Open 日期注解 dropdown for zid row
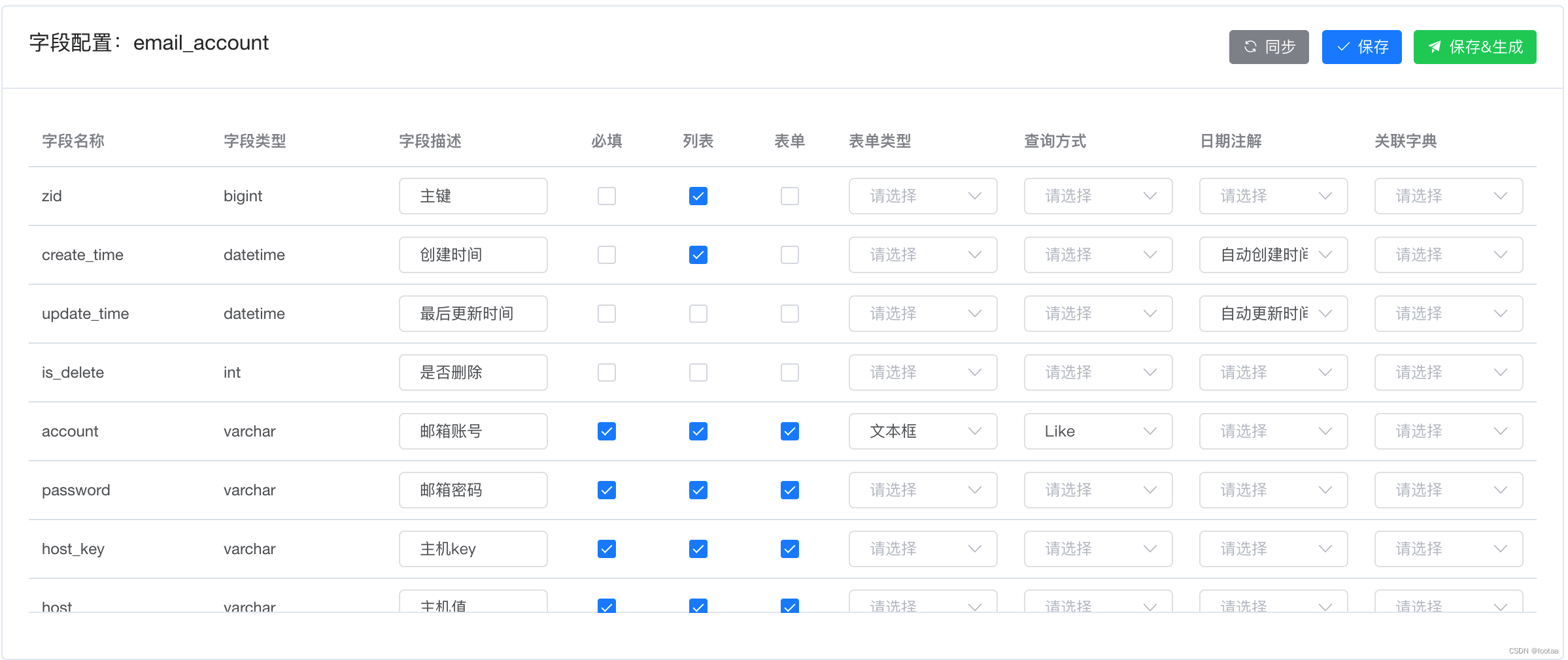The width and height of the screenshot is (1568, 660). [1273, 196]
